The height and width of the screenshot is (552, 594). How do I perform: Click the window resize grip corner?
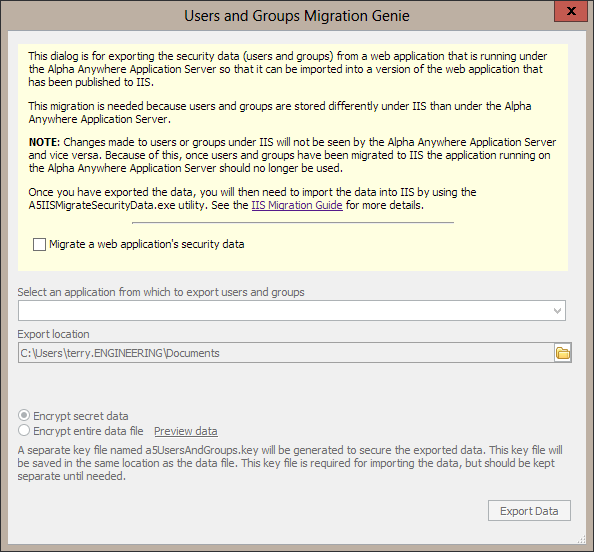coord(581,540)
